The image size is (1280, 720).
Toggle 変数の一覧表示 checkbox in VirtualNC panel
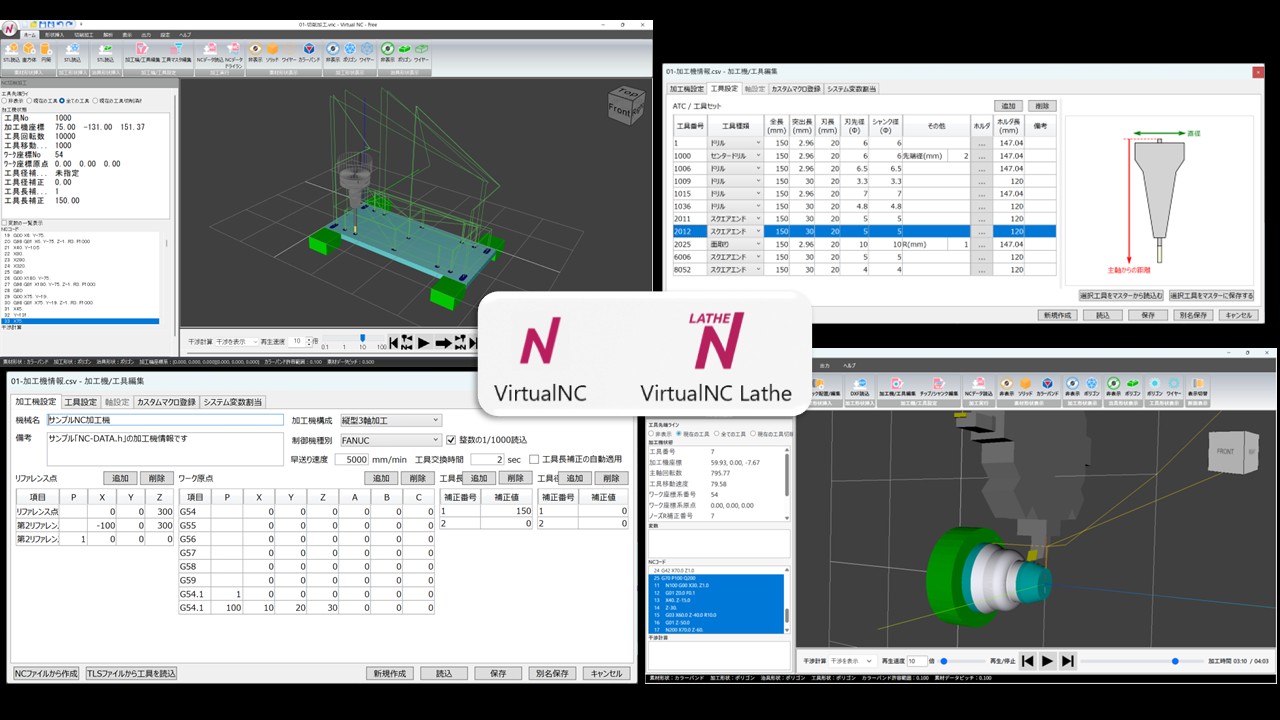click(4, 223)
